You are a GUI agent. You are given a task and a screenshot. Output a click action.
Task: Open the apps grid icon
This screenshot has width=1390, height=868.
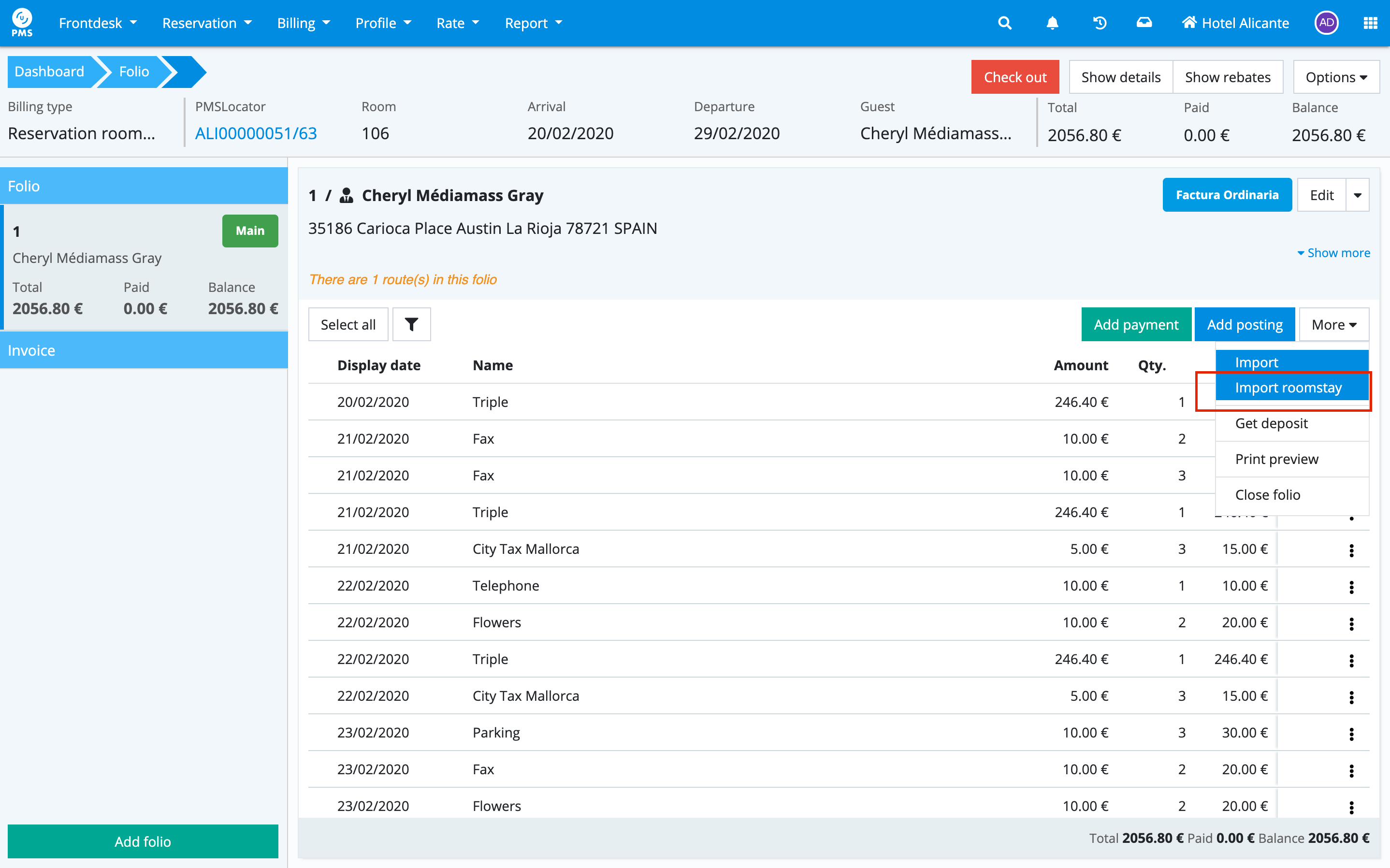click(1370, 23)
